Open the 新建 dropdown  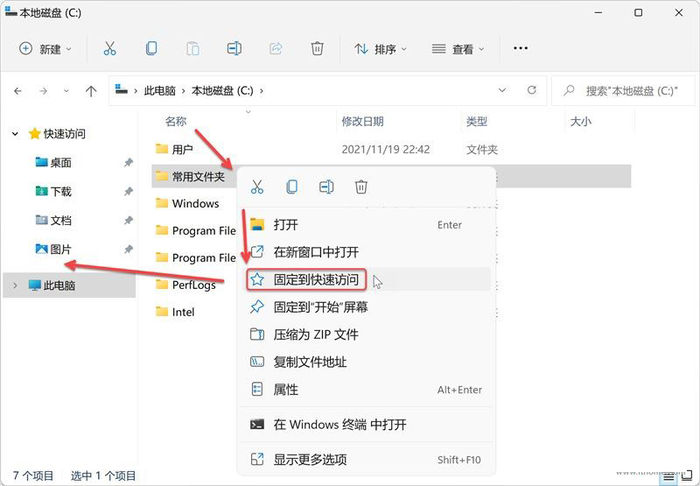[x=46, y=48]
